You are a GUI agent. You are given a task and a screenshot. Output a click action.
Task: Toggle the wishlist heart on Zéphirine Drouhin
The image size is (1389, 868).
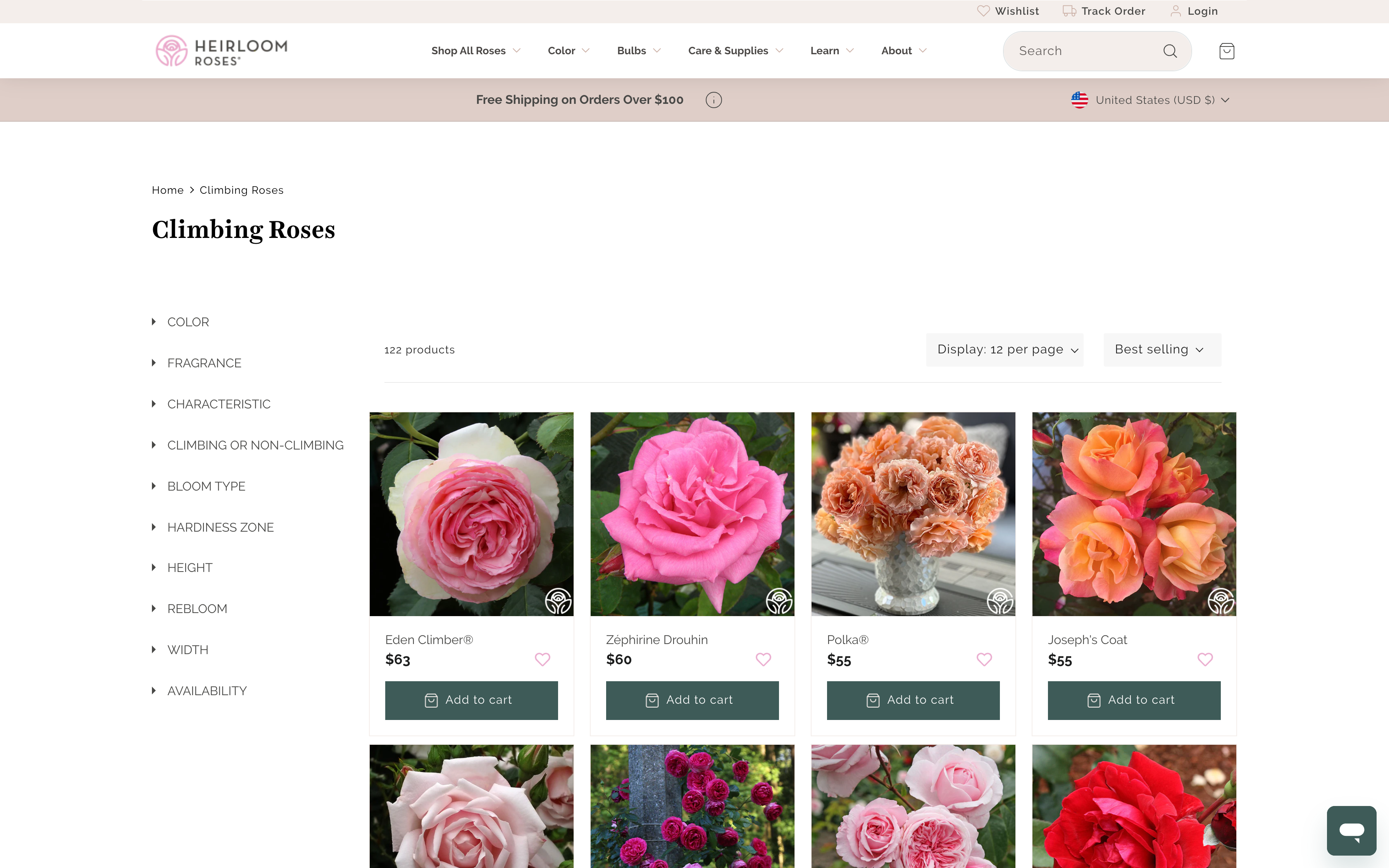[763, 660]
